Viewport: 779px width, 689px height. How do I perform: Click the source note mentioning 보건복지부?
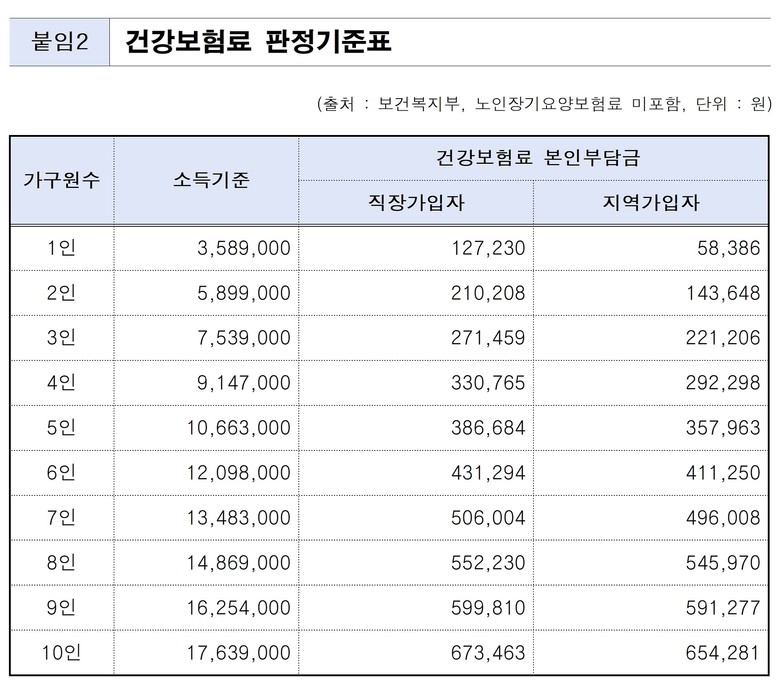pos(544,104)
